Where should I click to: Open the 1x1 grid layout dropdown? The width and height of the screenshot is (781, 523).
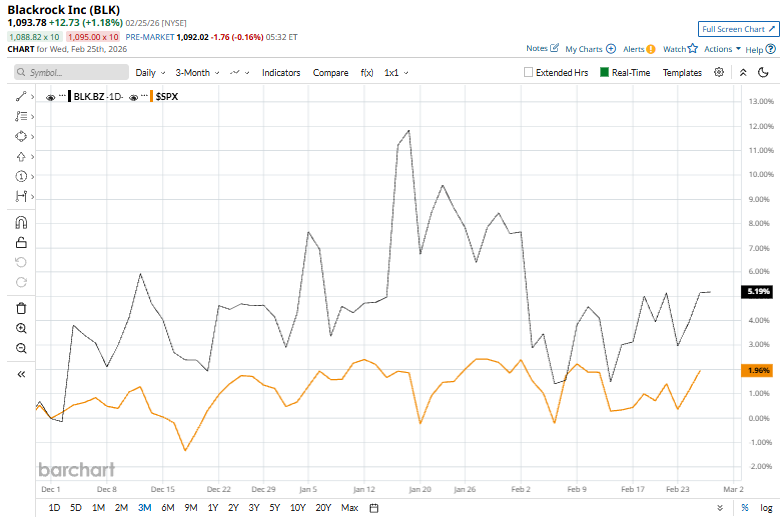[x=396, y=73]
